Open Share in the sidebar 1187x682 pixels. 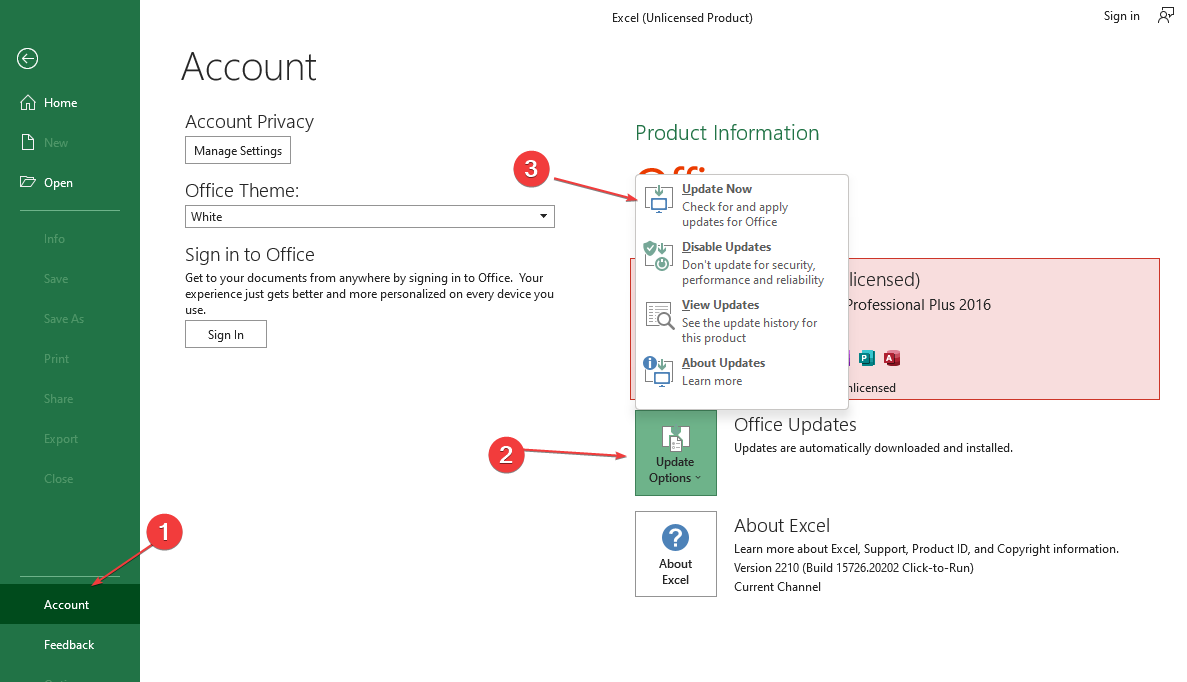pos(70,399)
